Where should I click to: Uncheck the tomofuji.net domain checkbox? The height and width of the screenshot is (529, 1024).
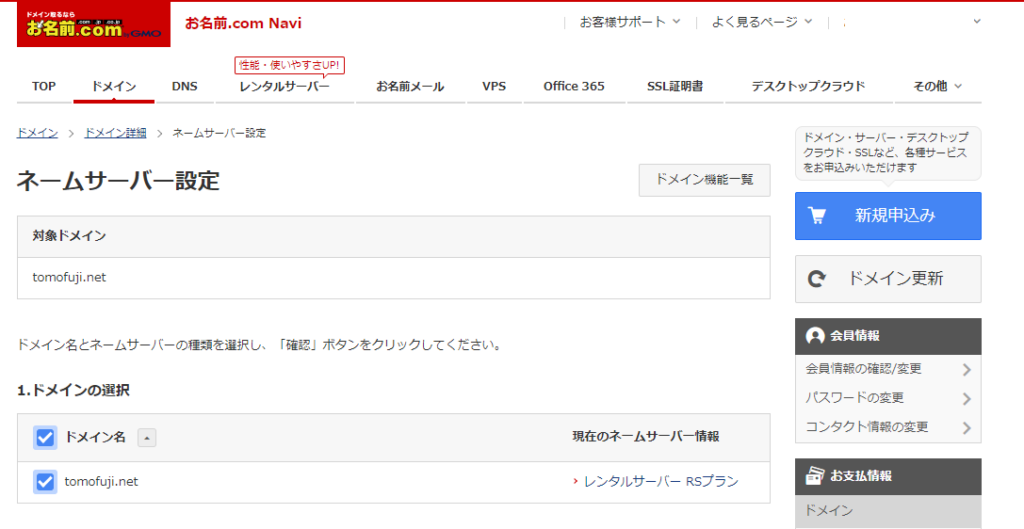pos(45,482)
